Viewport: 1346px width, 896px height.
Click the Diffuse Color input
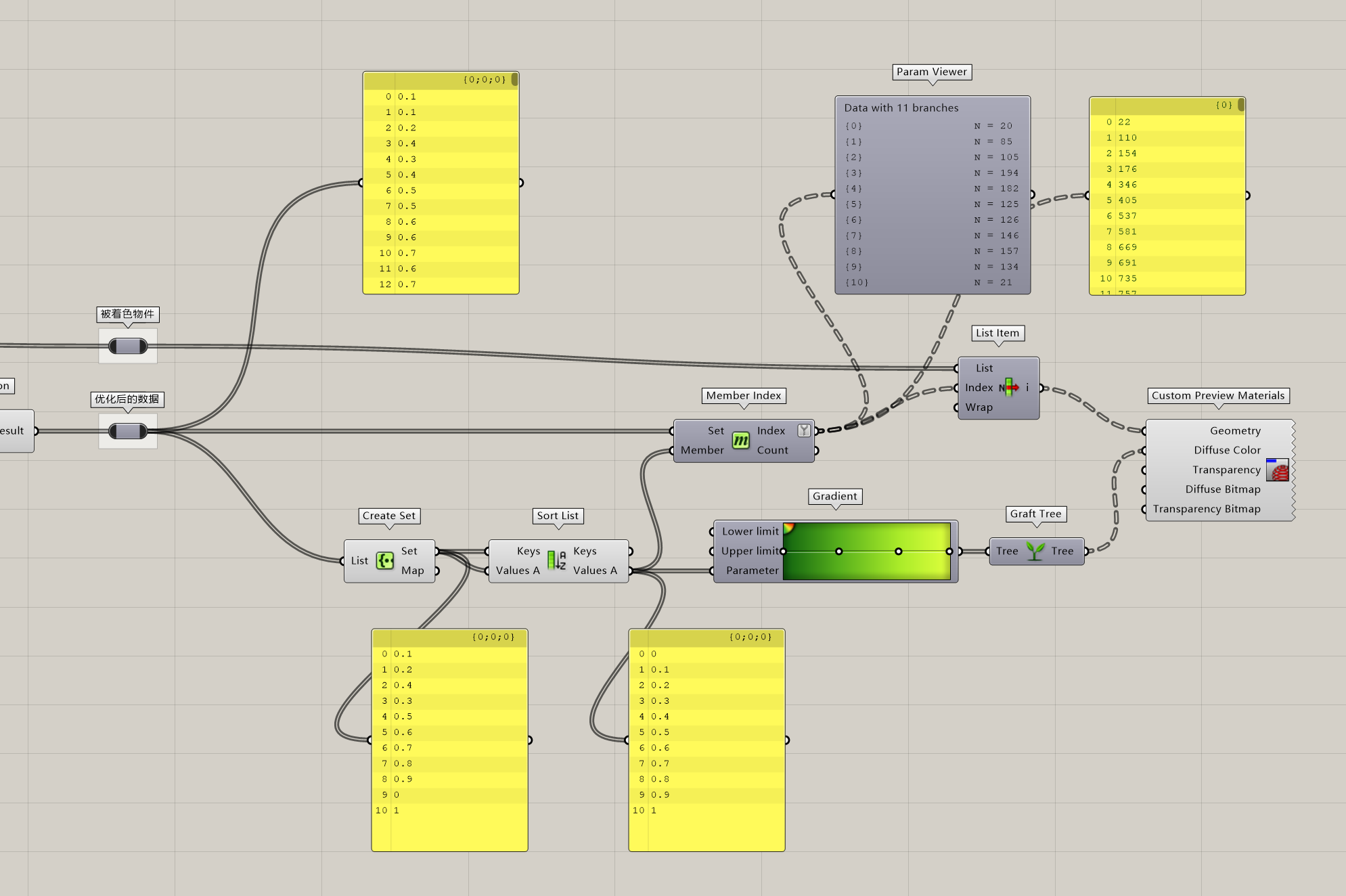(x=1227, y=450)
